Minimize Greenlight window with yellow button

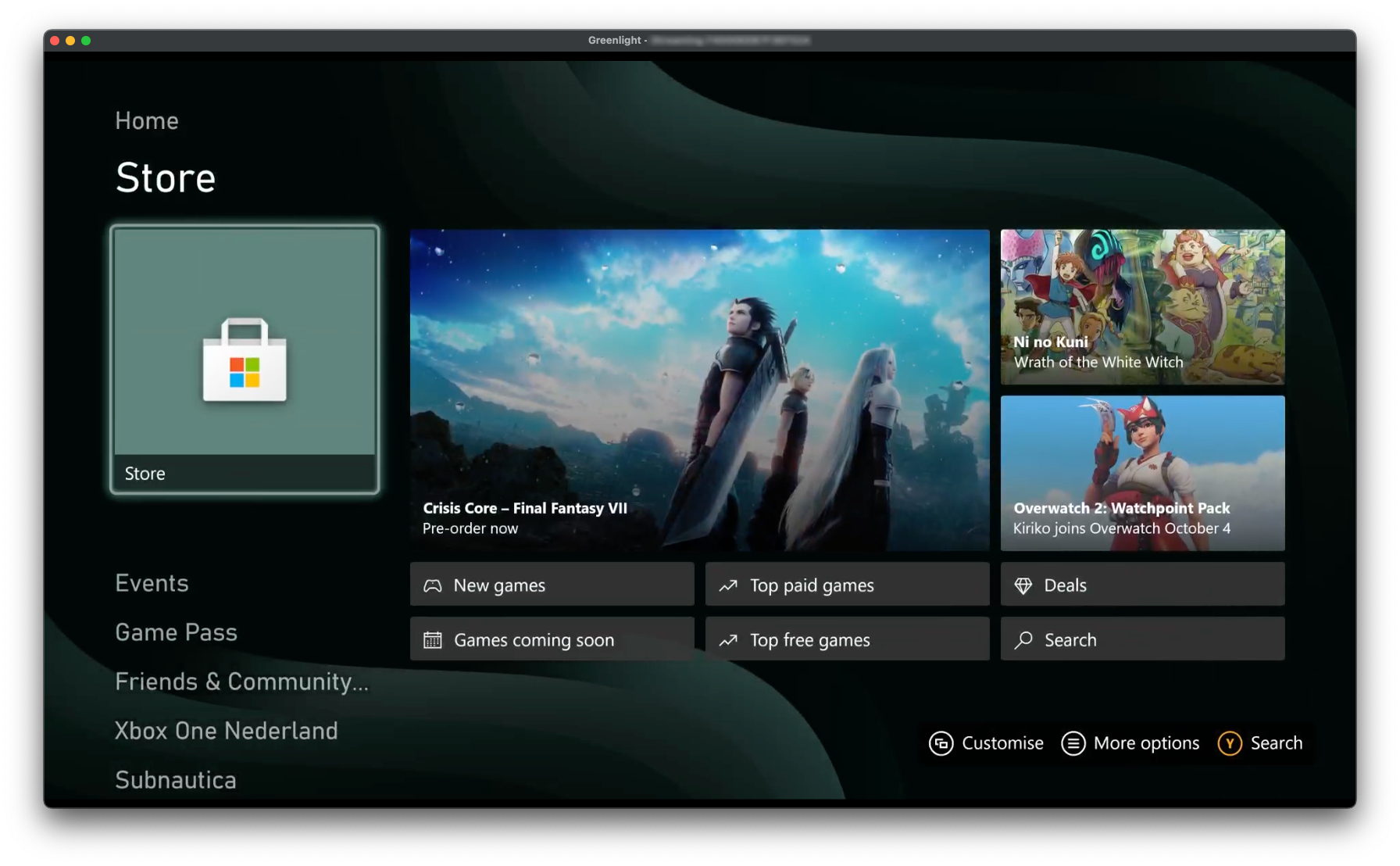(70, 41)
